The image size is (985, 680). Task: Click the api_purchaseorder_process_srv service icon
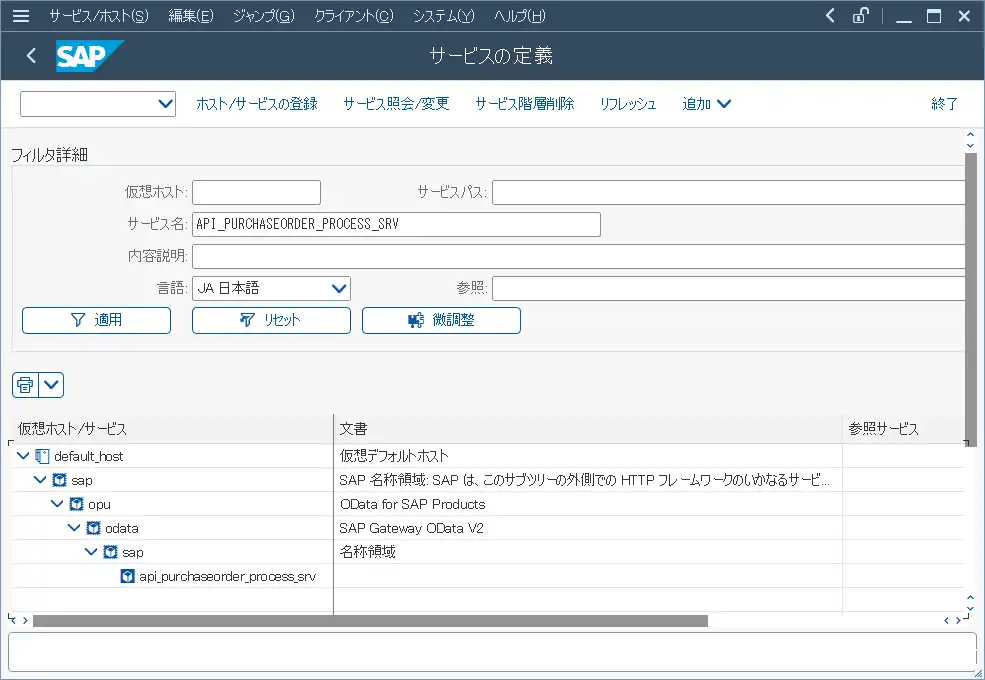pos(126,578)
